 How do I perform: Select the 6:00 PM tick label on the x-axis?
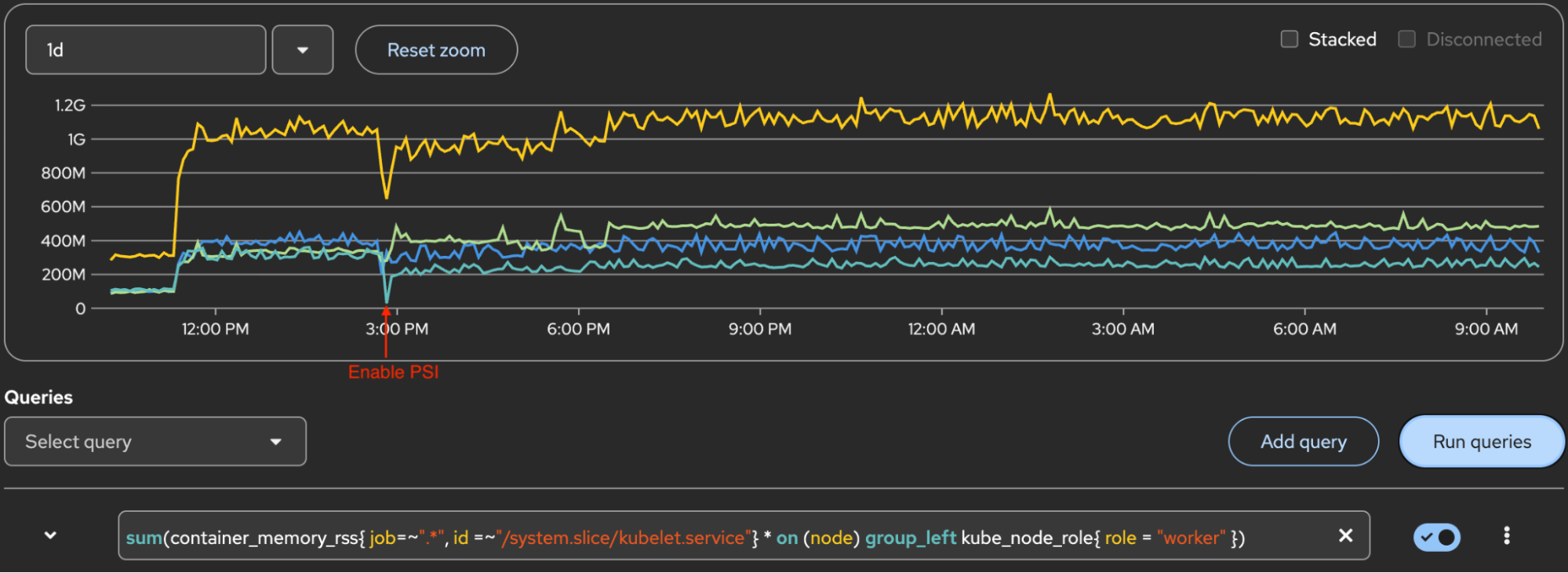coord(578,329)
